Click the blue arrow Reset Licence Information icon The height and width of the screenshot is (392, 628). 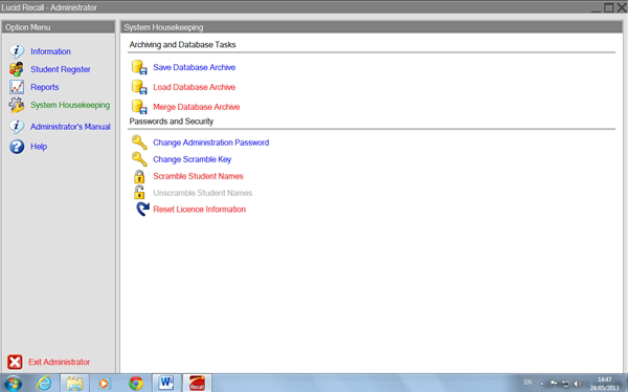click(x=143, y=209)
